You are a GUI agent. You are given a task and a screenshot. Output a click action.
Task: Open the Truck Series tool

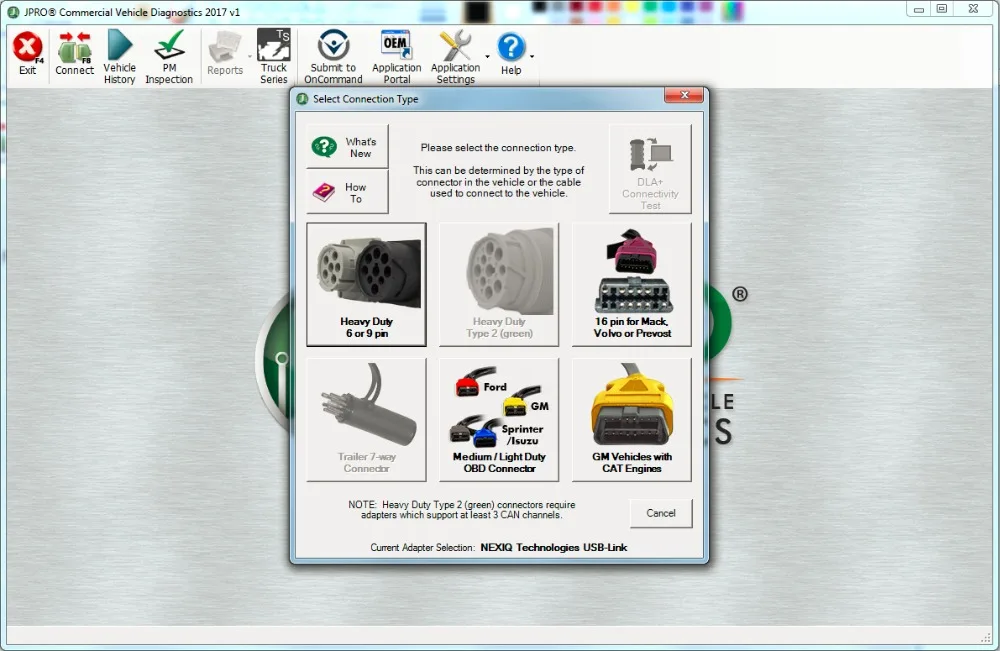pyautogui.click(x=274, y=57)
